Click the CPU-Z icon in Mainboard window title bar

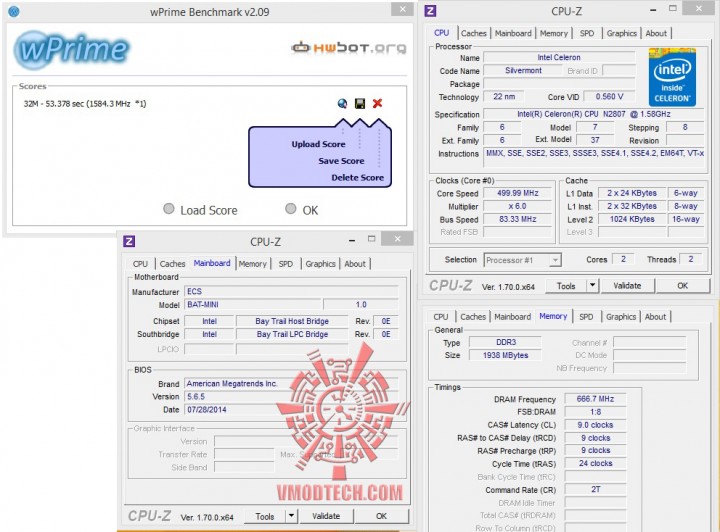click(129, 241)
